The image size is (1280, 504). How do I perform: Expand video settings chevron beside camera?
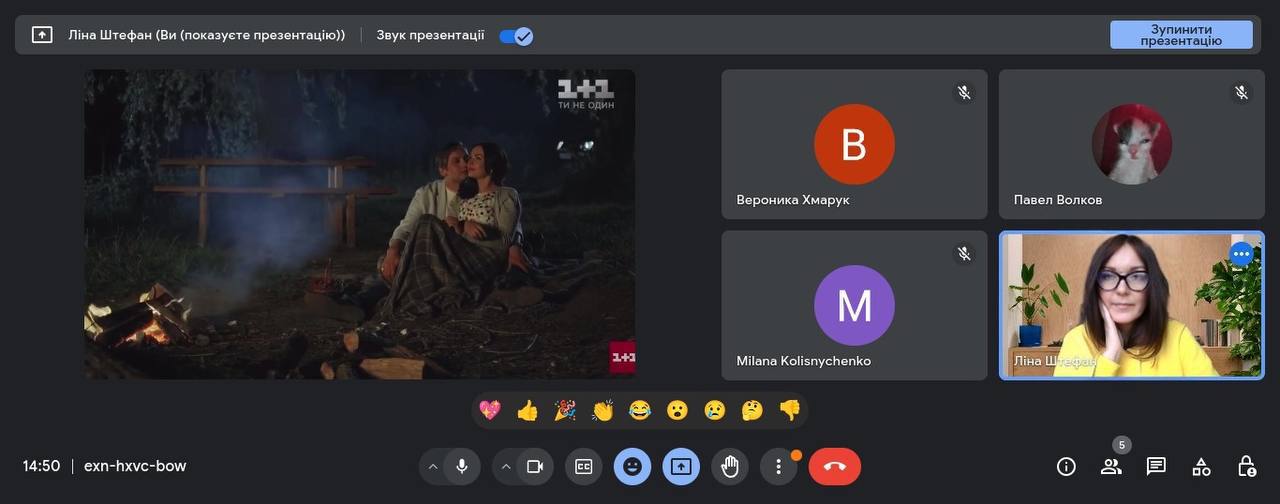tap(506, 466)
